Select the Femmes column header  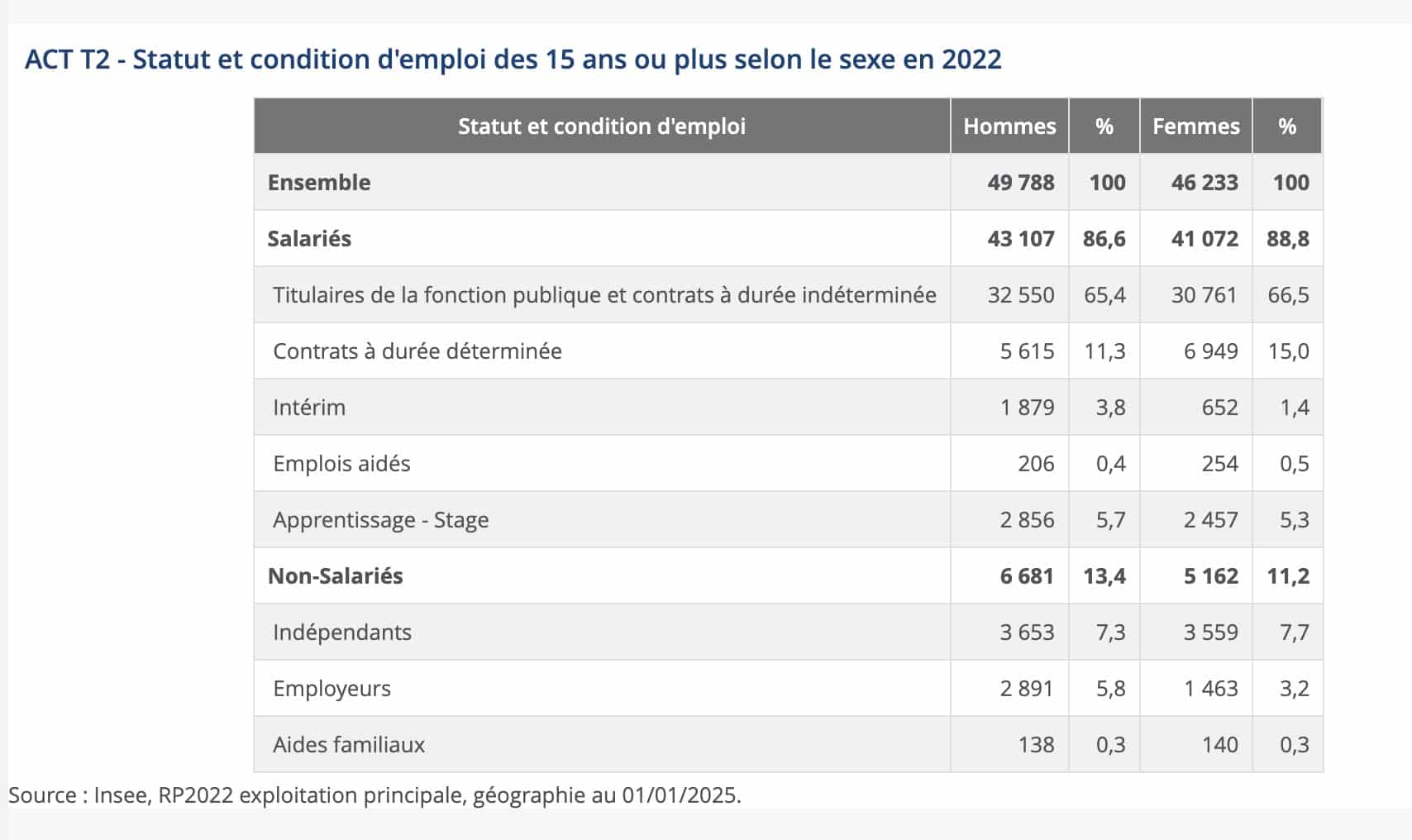[x=1195, y=126]
